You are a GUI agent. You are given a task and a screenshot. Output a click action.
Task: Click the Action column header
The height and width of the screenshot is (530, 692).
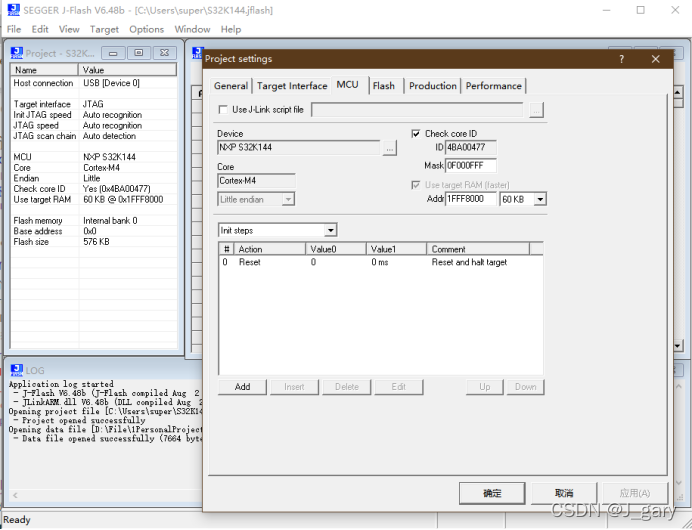[270, 249]
